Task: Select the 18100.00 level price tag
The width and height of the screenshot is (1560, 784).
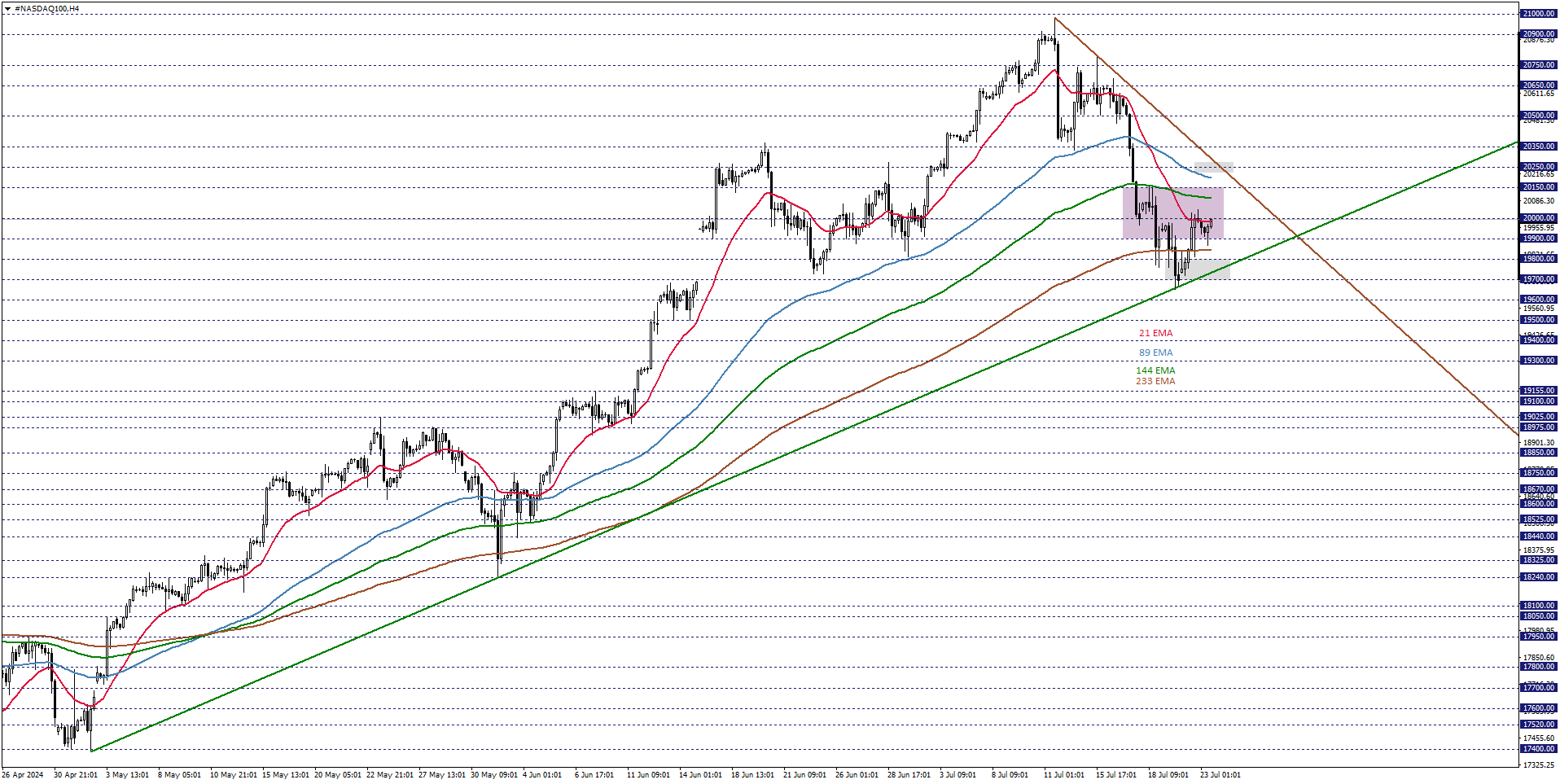Action: [x=1538, y=606]
